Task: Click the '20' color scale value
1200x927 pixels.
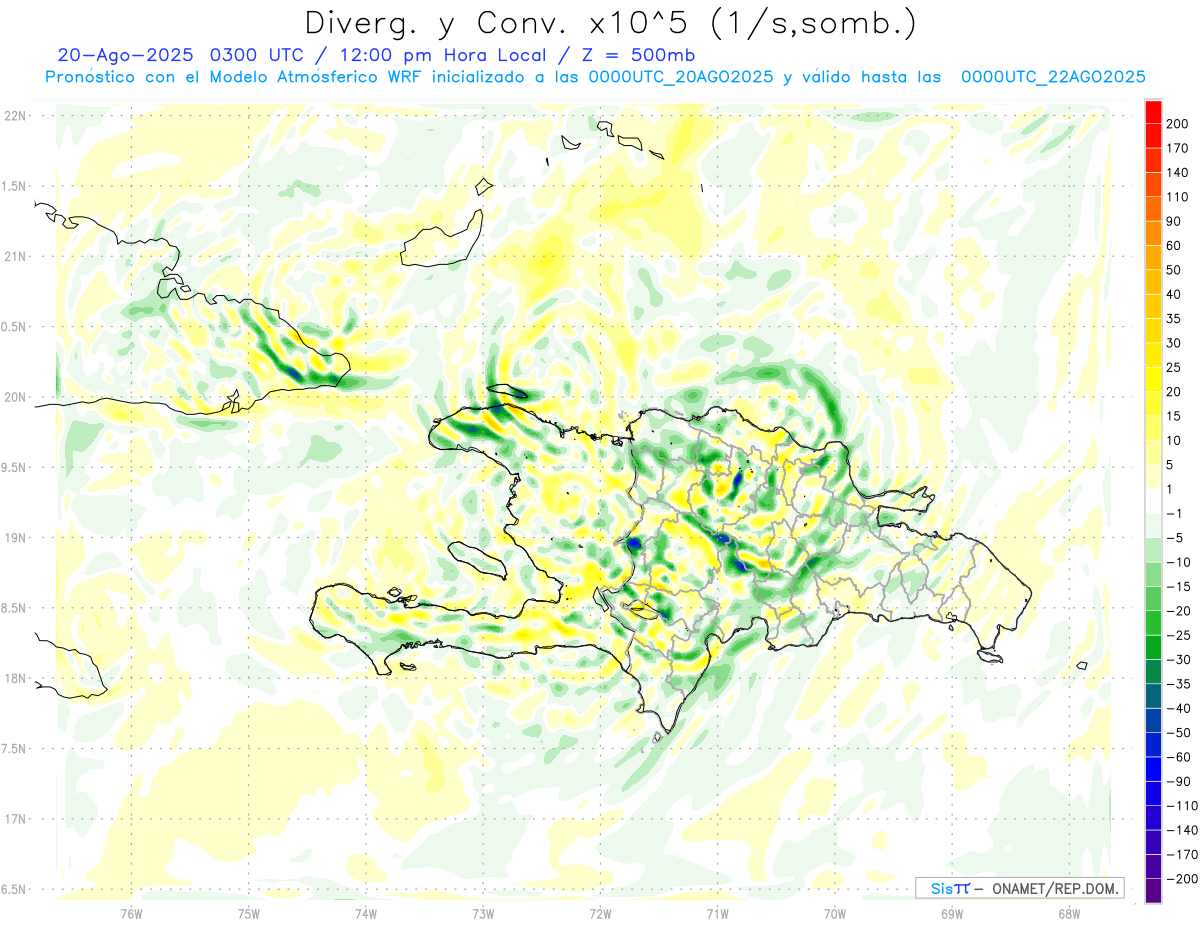Action: click(x=1175, y=392)
